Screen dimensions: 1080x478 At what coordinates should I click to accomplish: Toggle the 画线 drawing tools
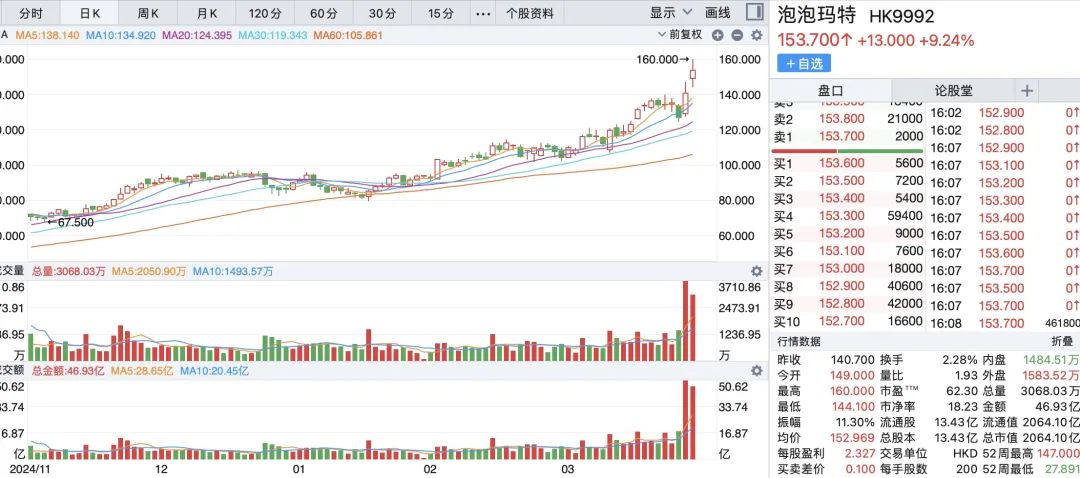pyautogui.click(x=717, y=13)
